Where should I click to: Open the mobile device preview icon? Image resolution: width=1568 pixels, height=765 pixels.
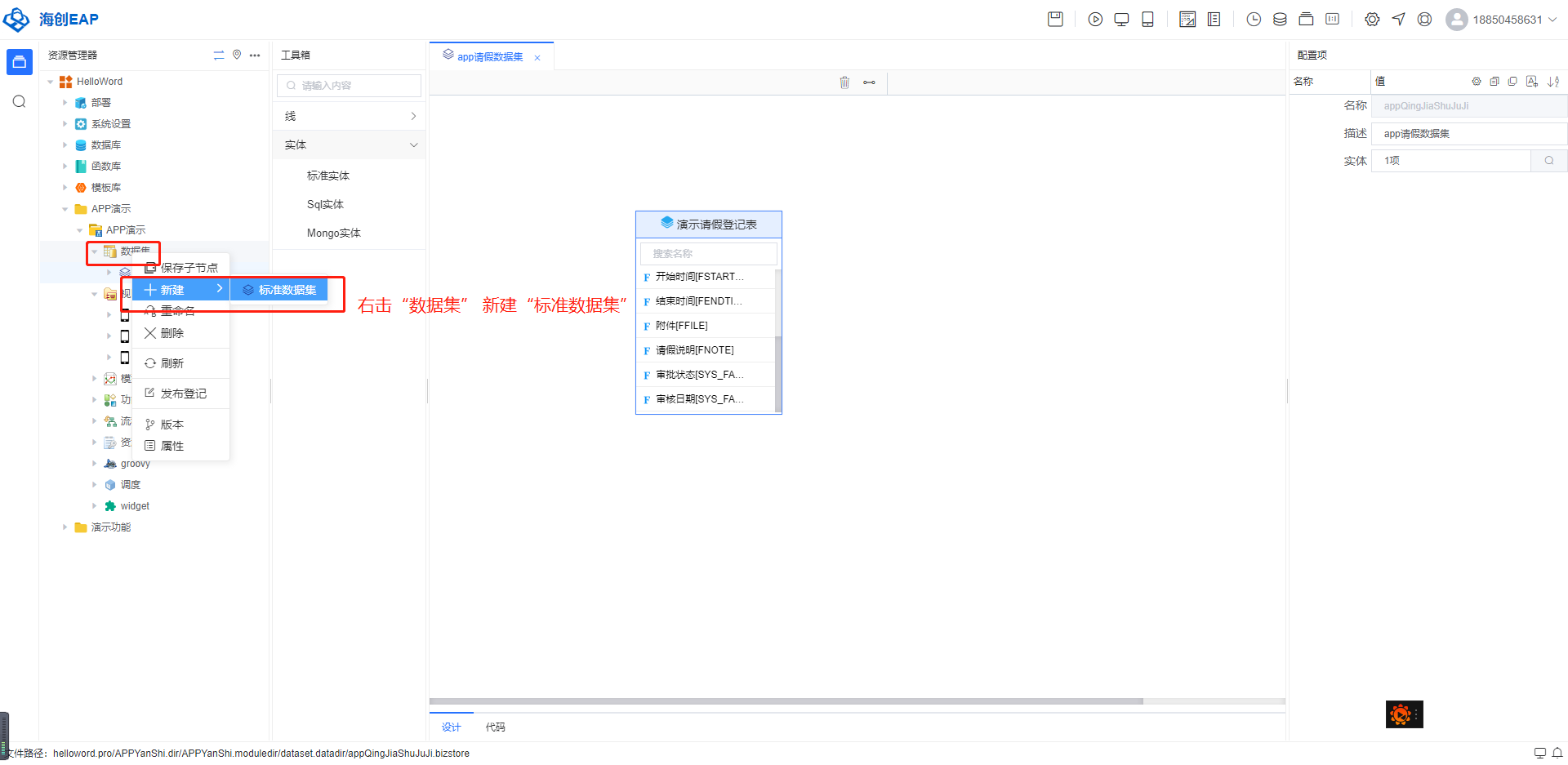pyautogui.click(x=1147, y=20)
